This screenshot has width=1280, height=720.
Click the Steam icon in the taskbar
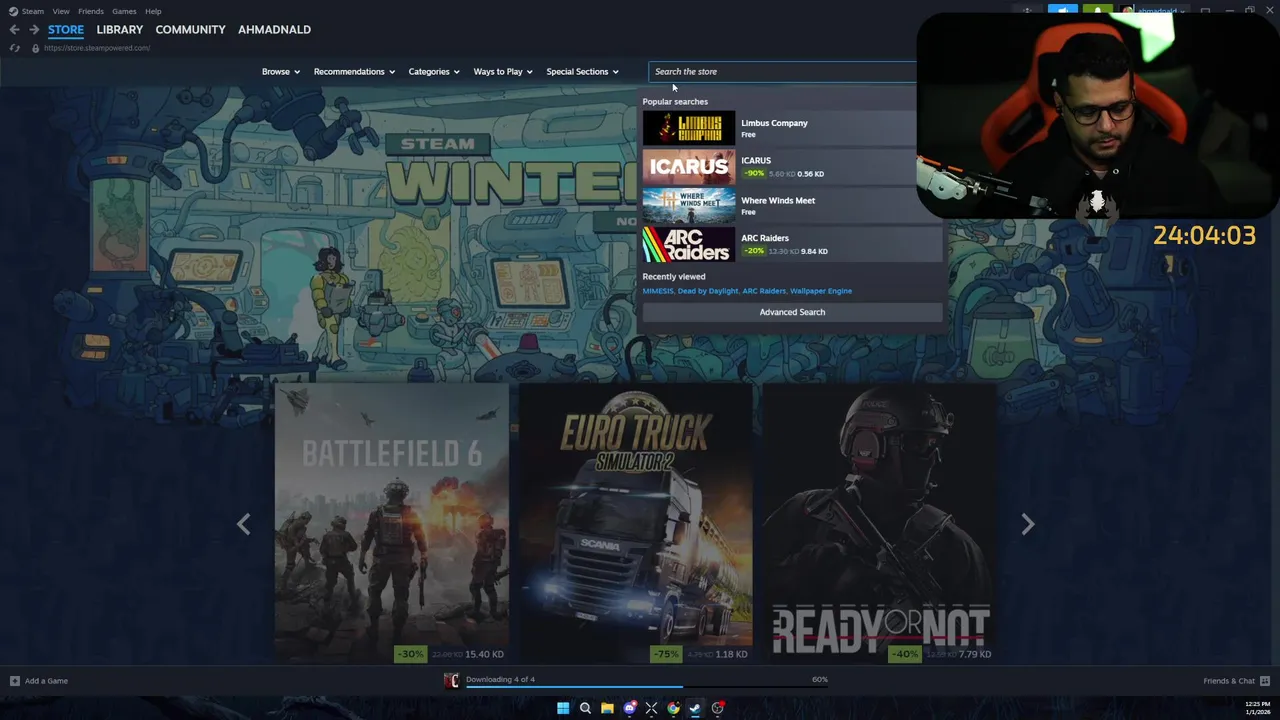pyautogui.click(x=695, y=708)
